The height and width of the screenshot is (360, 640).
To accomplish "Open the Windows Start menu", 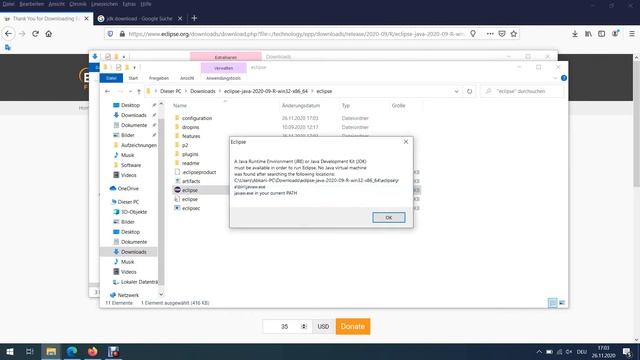I will pyautogui.click(x=10, y=351).
